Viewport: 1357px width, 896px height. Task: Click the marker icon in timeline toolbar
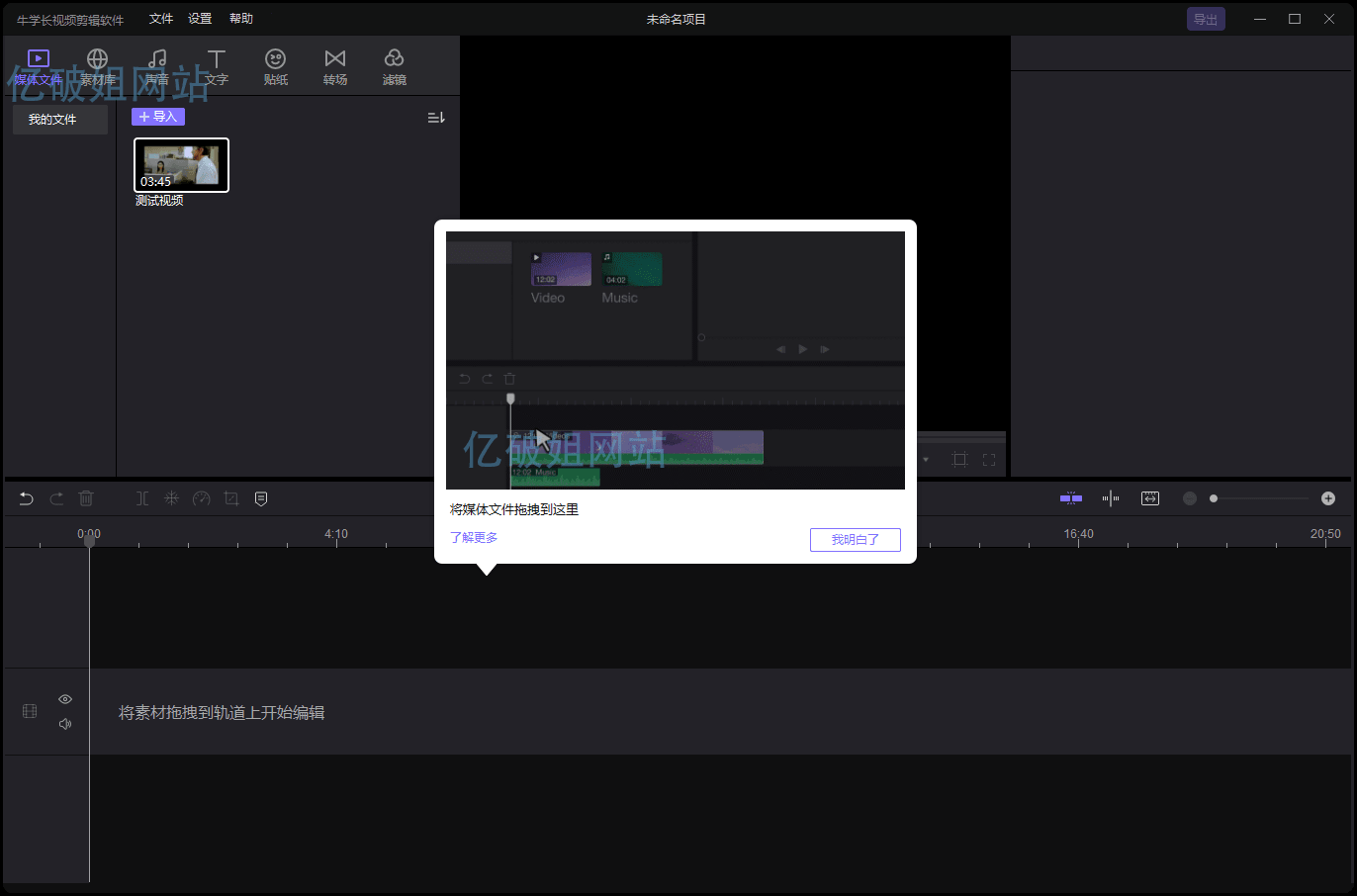261,498
